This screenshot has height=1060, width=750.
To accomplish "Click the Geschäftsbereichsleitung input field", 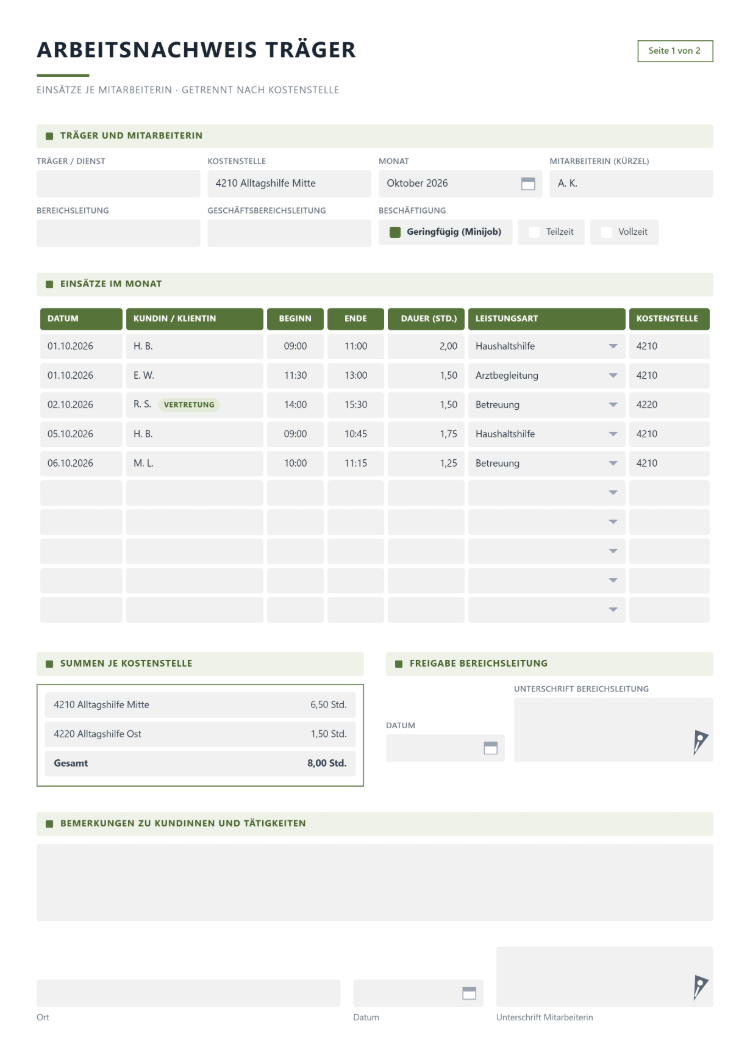I will pos(289,233).
